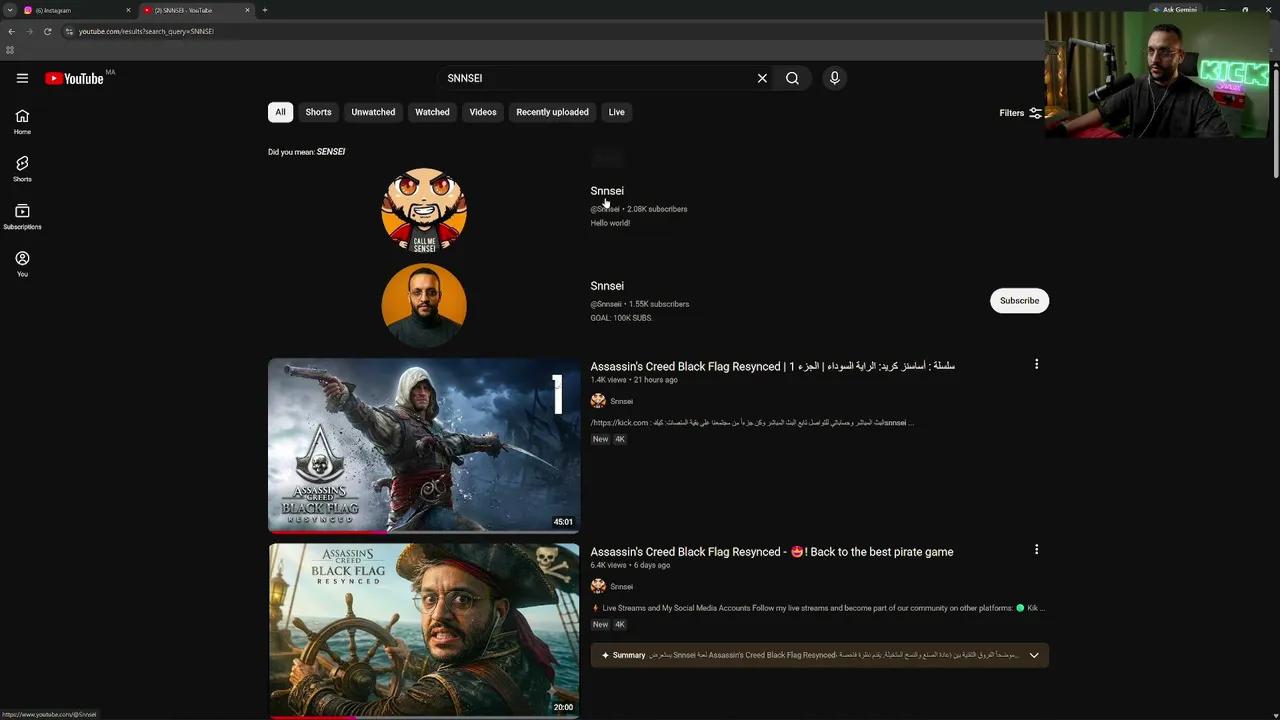Click the 'Hello world!' channel description
The image size is (1280, 720).
610,223
